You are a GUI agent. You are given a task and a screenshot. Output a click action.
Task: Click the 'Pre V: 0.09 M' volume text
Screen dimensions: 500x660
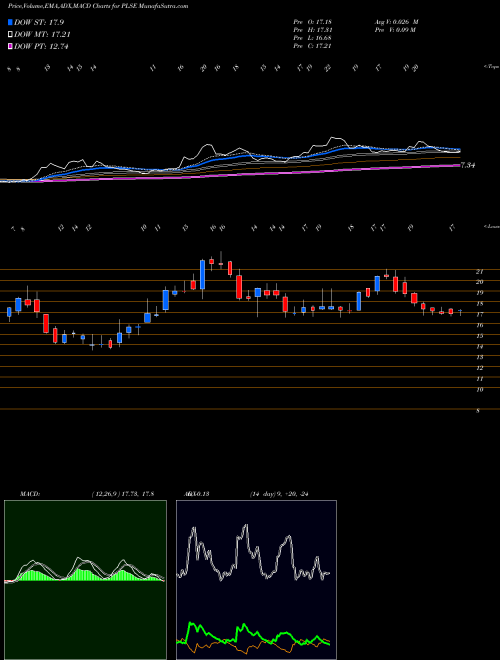[x=395, y=30]
